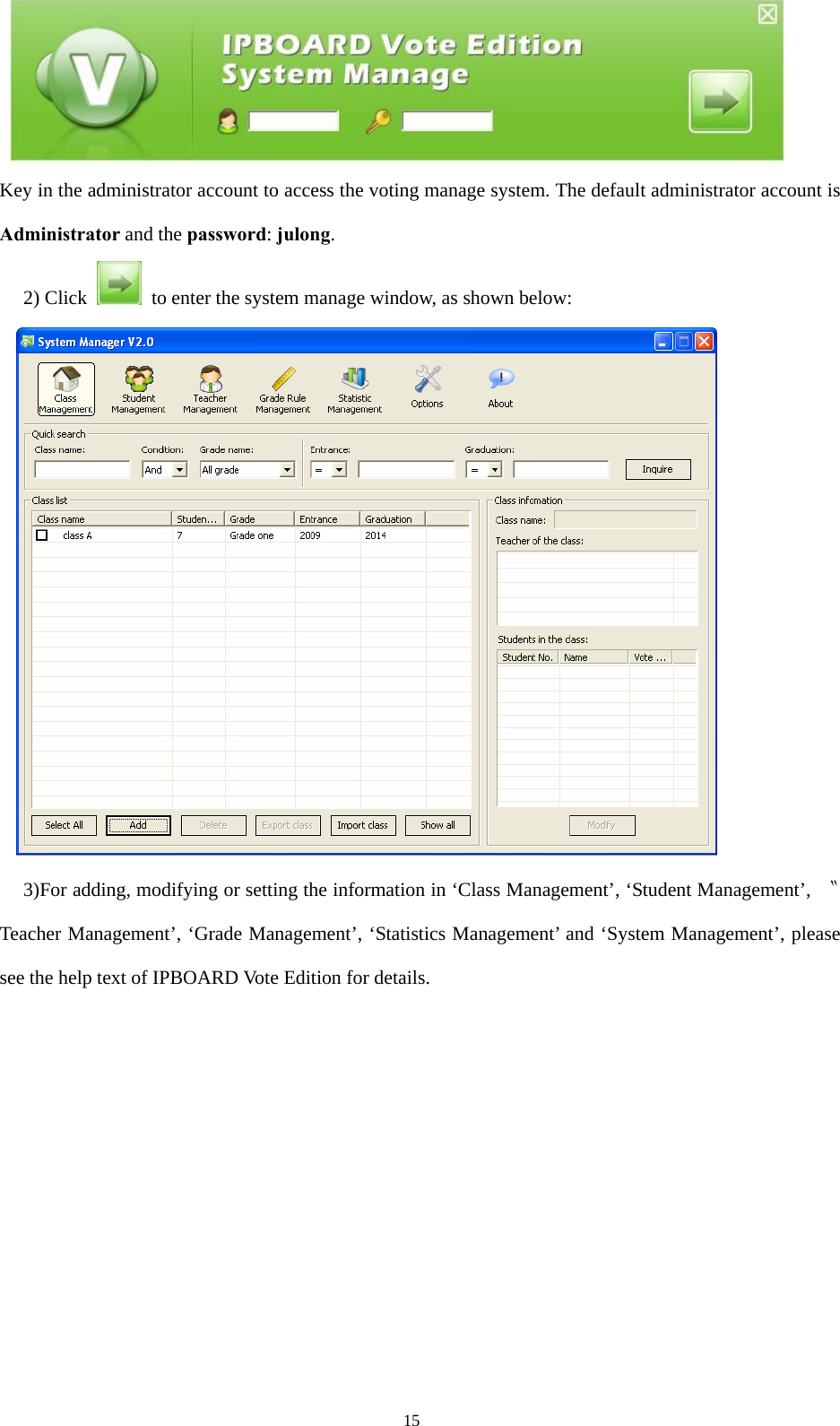Click the Entrance year input field
Screen dimensions: 840x1426
406,470
